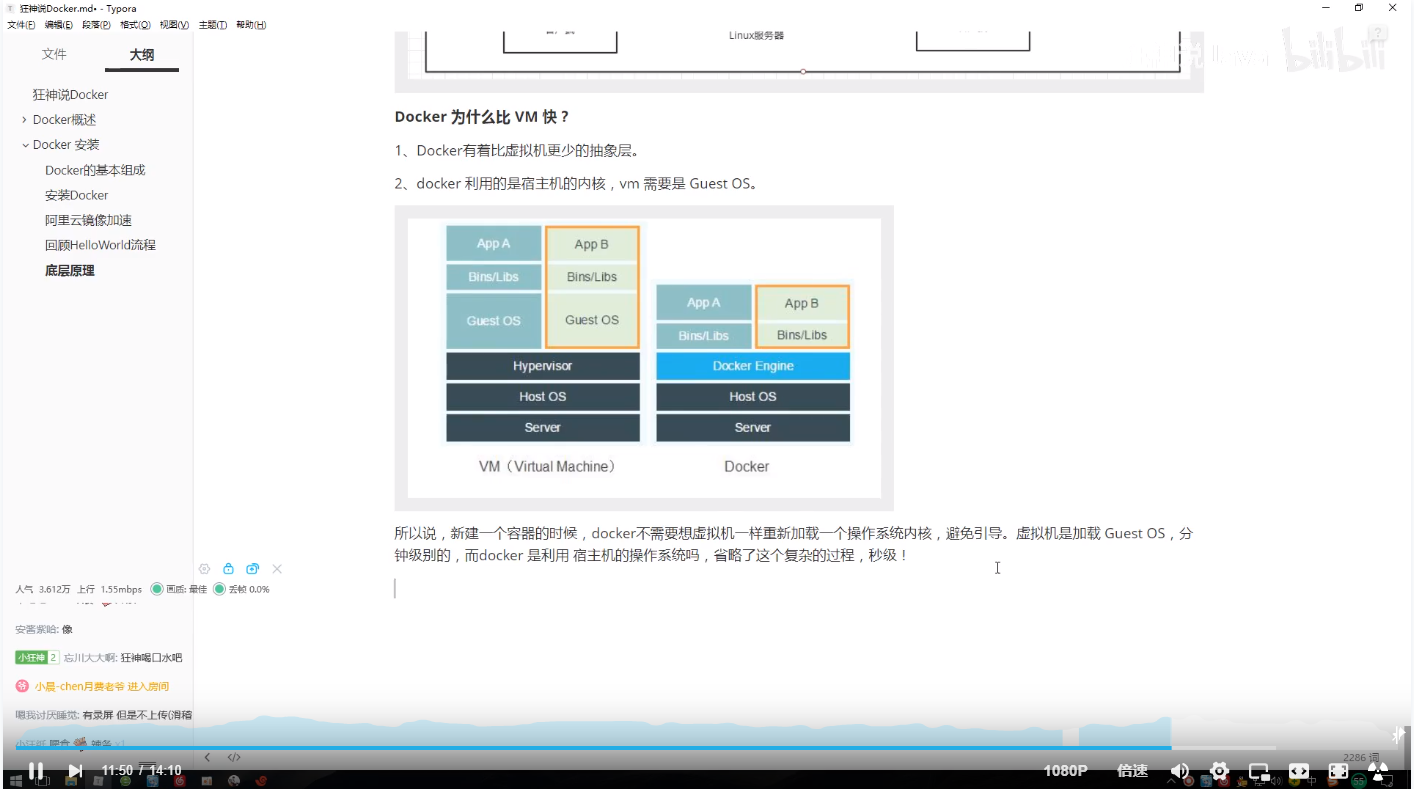1414x789 pixels.
Task: Toggle widescreen mode in player
Action: (x=1298, y=771)
